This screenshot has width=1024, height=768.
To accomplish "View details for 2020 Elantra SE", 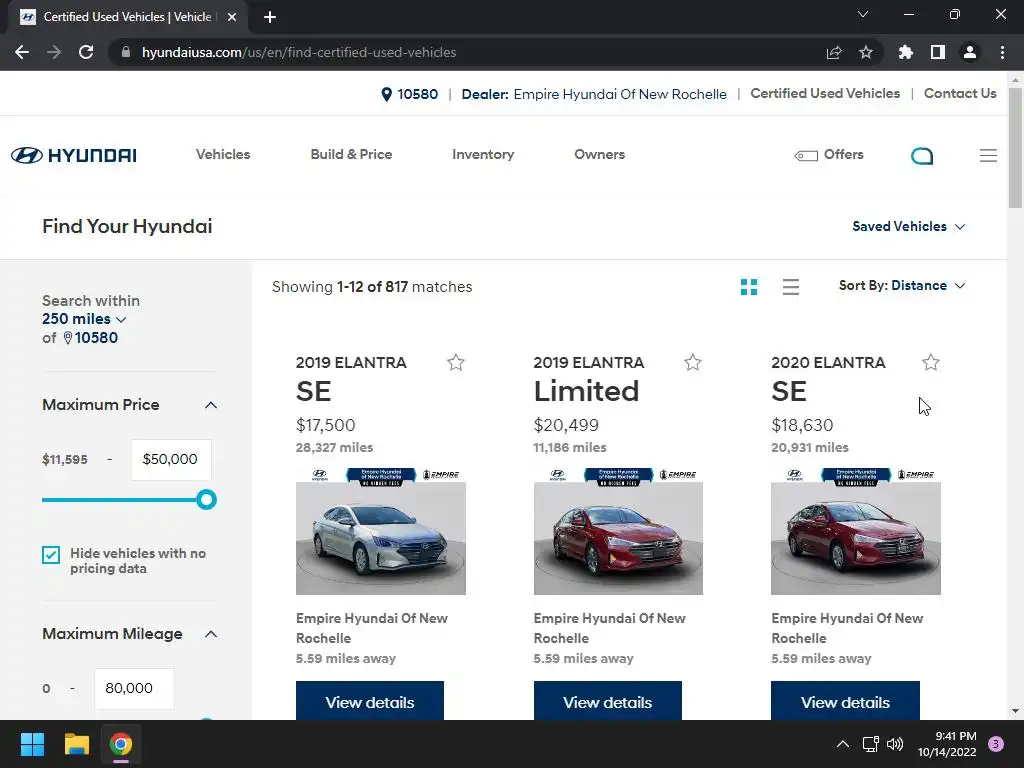I will pos(845,702).
